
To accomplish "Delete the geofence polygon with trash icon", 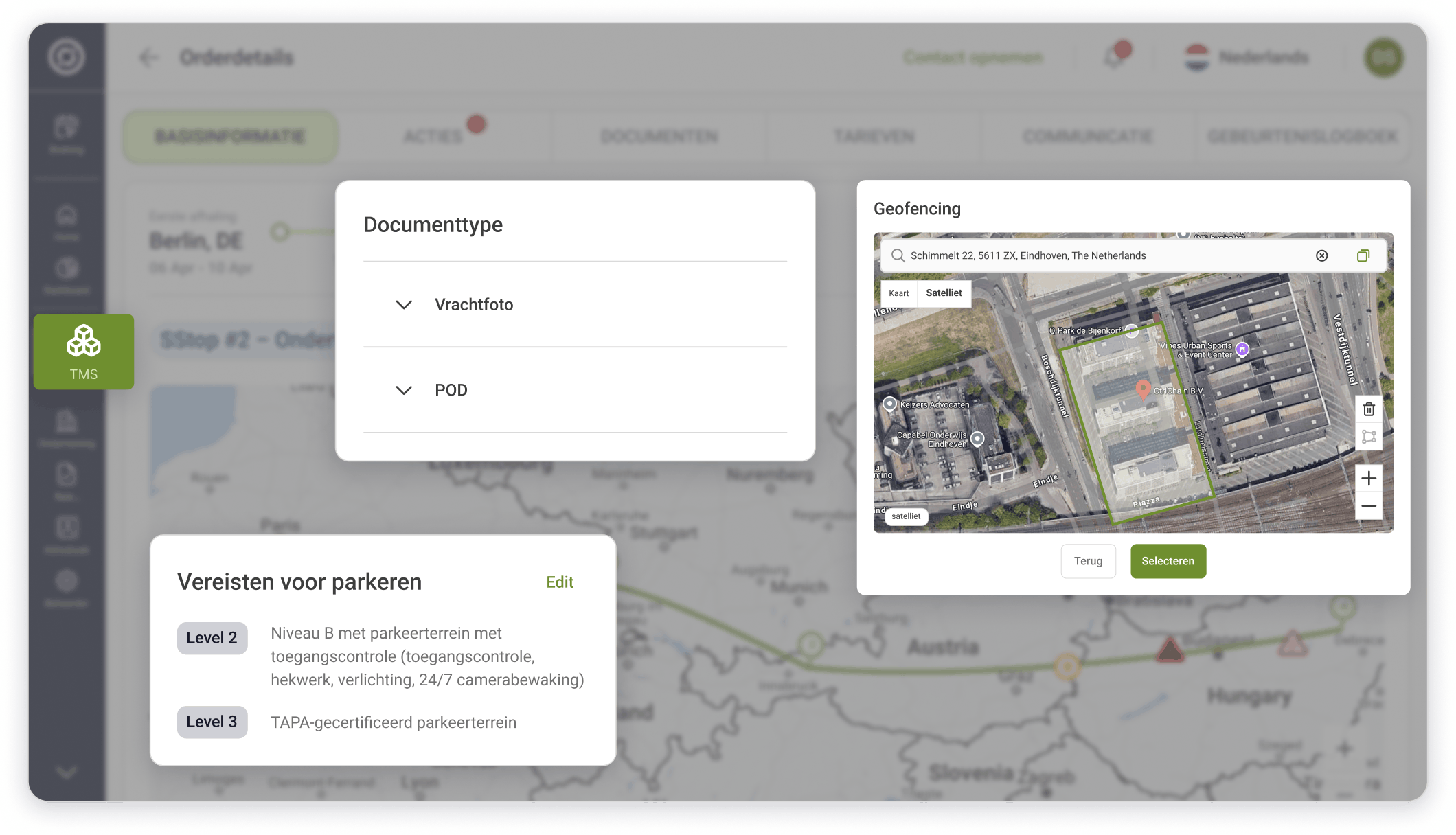I will click(x=1369, y=409).
